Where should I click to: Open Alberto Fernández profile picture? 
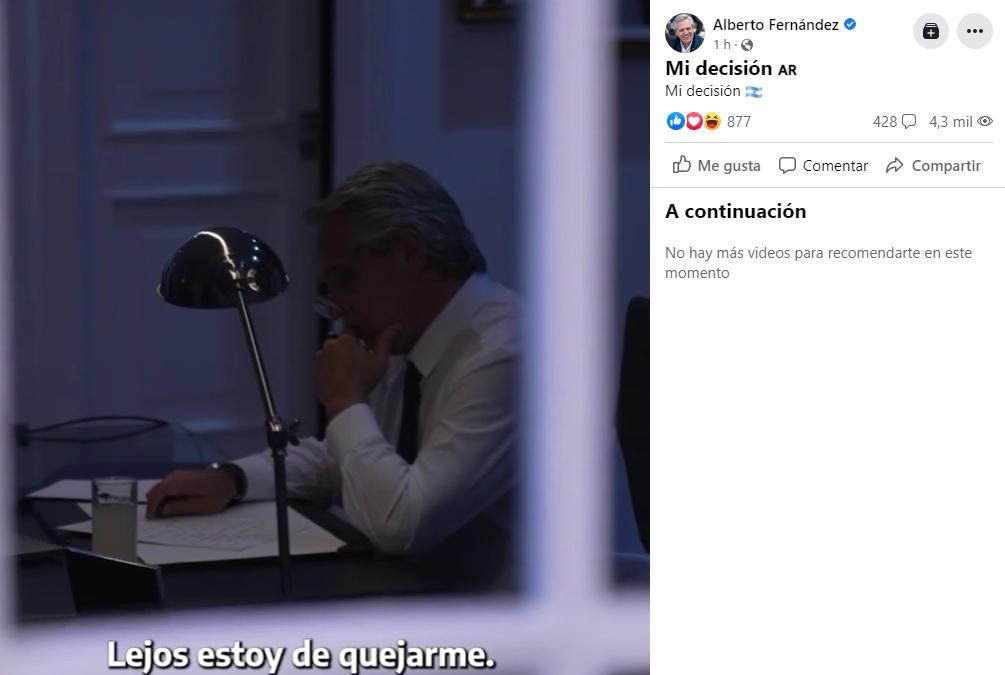pos(685,33)
